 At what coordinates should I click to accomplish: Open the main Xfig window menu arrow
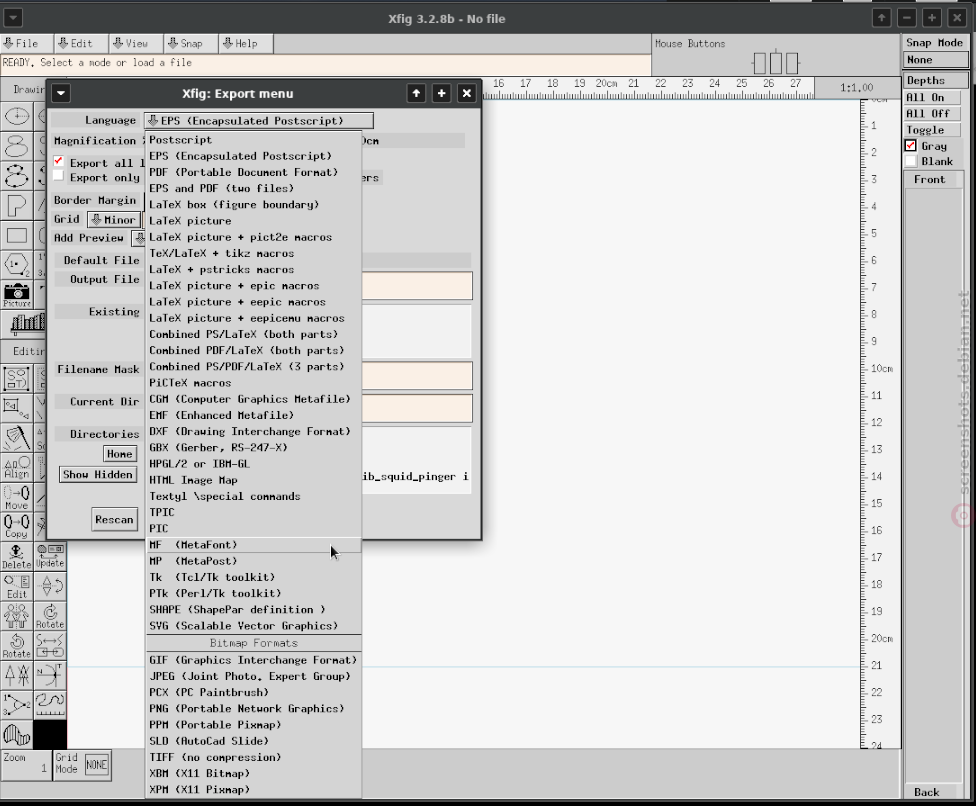pos(13,18)
